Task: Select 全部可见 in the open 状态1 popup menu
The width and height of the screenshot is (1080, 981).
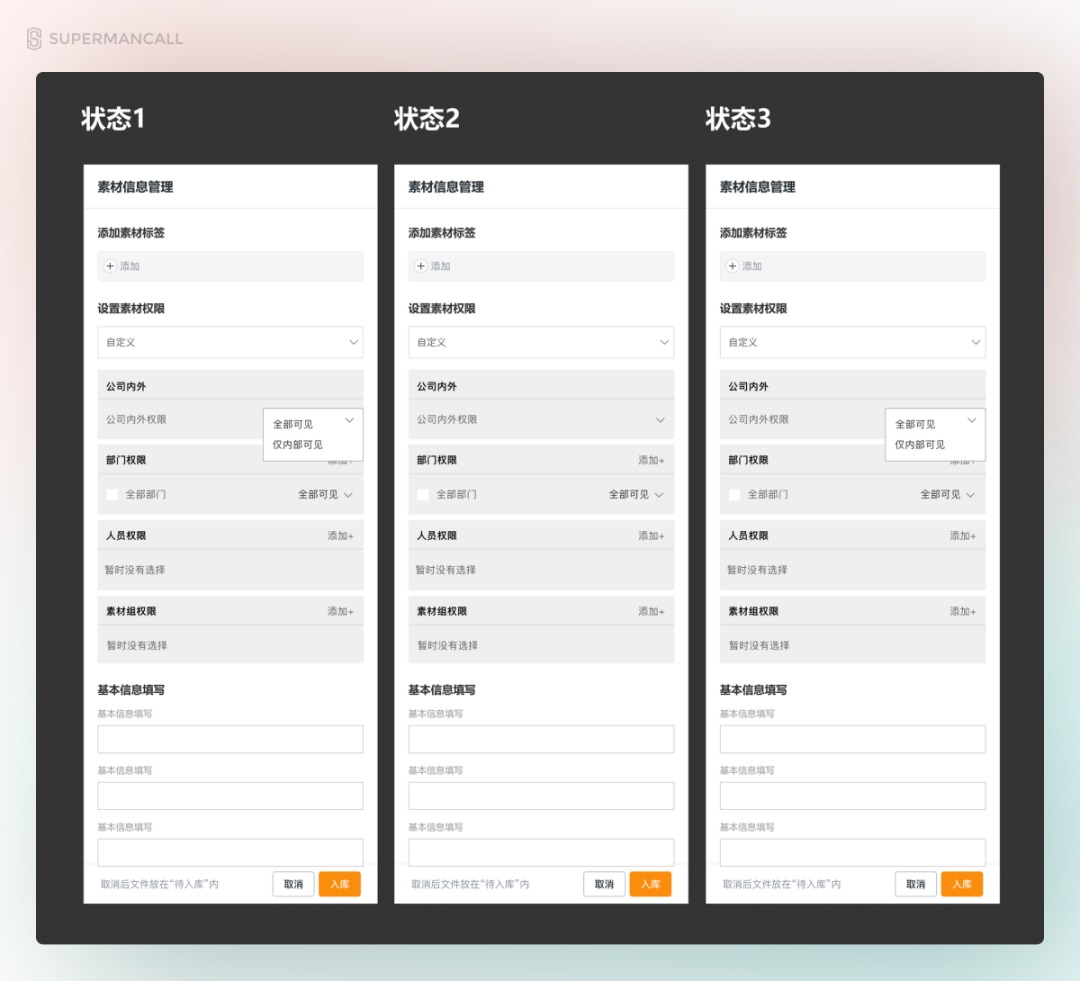Action: click(293, 424)
